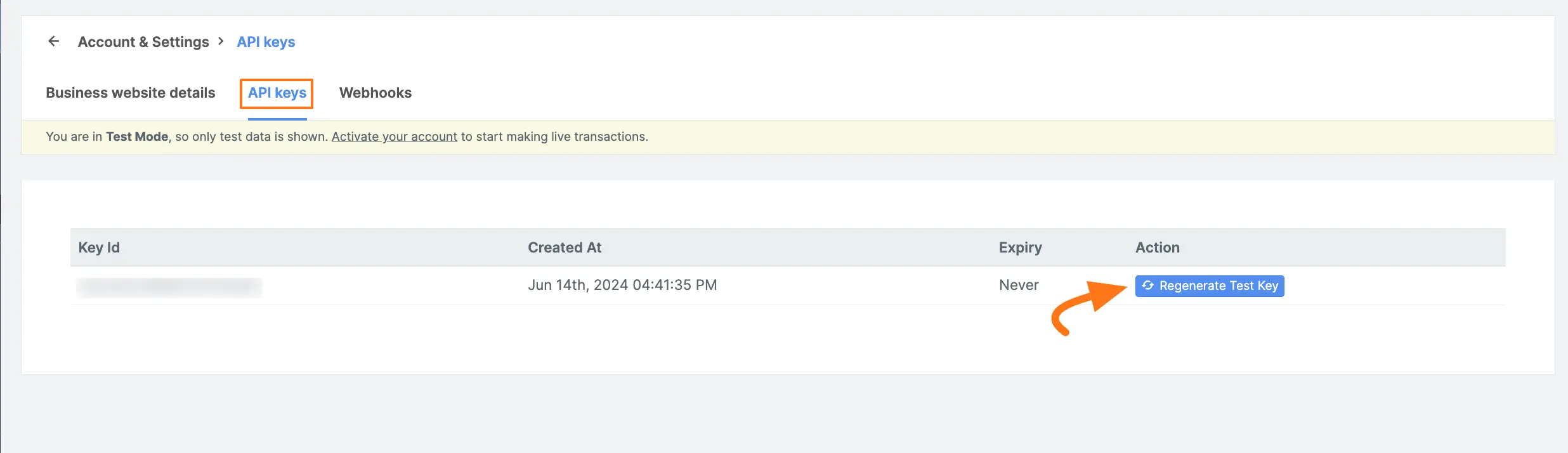Open the API keys breadcrumb link
The image size is (1568, 453).
pos(265,41)
